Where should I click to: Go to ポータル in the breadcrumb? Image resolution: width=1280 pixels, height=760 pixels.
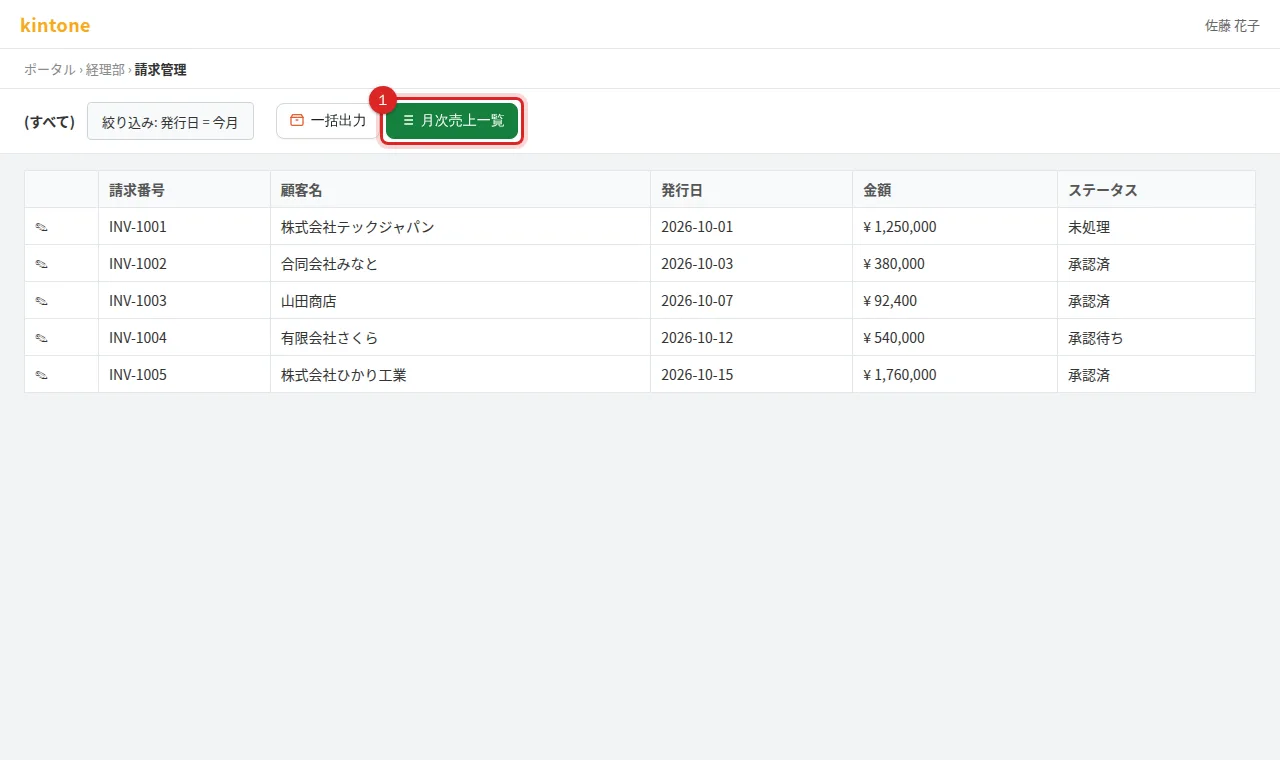point(50,70)
